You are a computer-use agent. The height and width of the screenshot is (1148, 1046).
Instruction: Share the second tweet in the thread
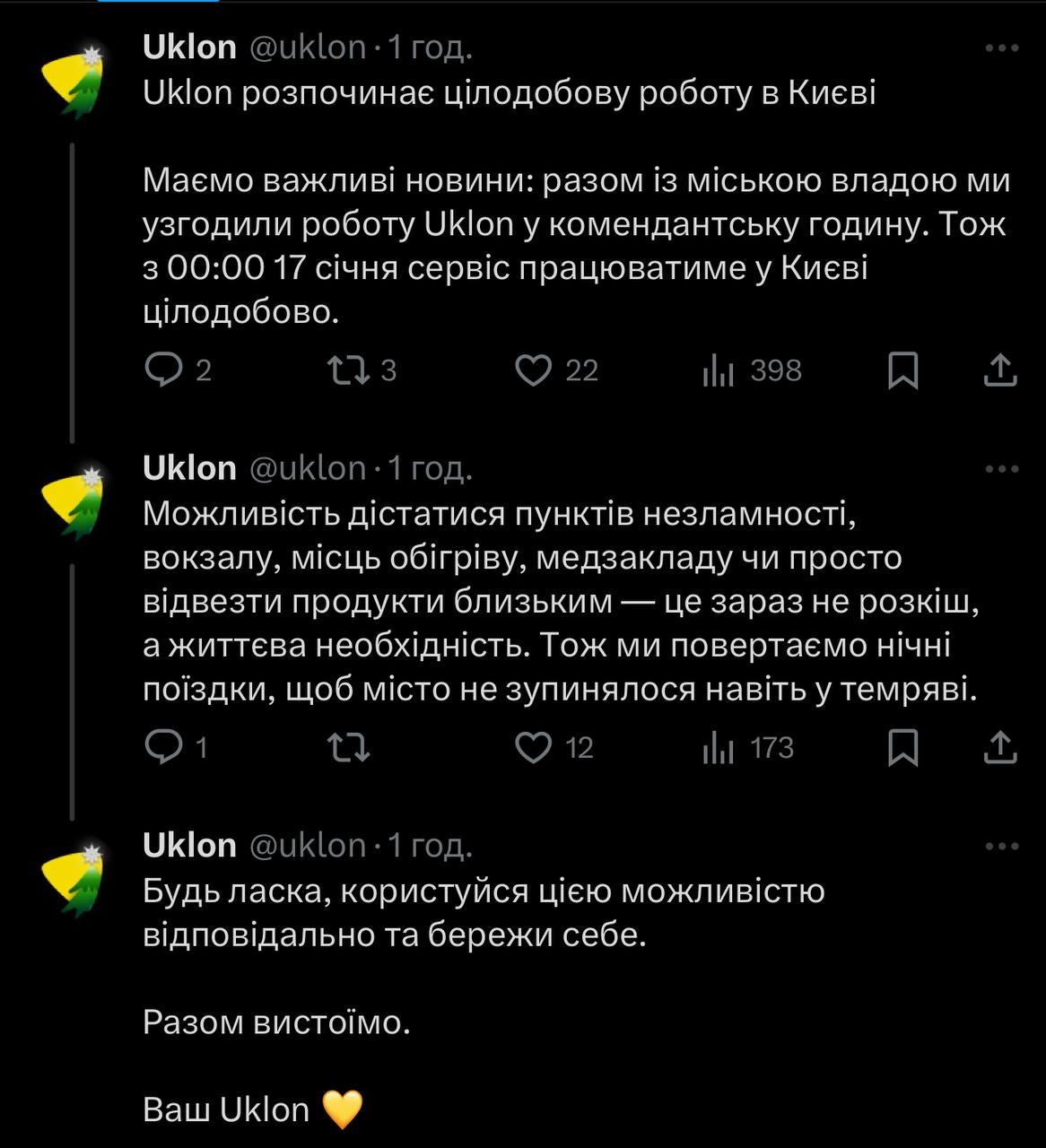(999, 748)
